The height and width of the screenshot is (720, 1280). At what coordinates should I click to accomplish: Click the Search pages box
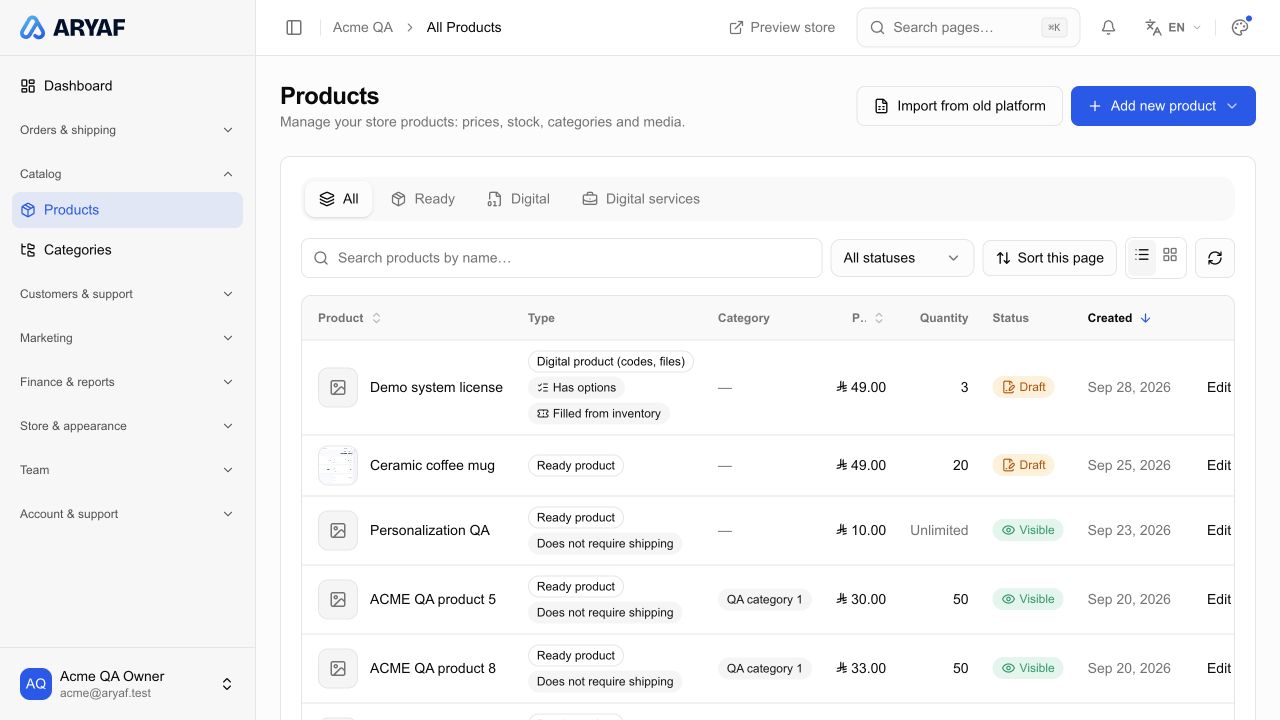(x=968, y=28)
